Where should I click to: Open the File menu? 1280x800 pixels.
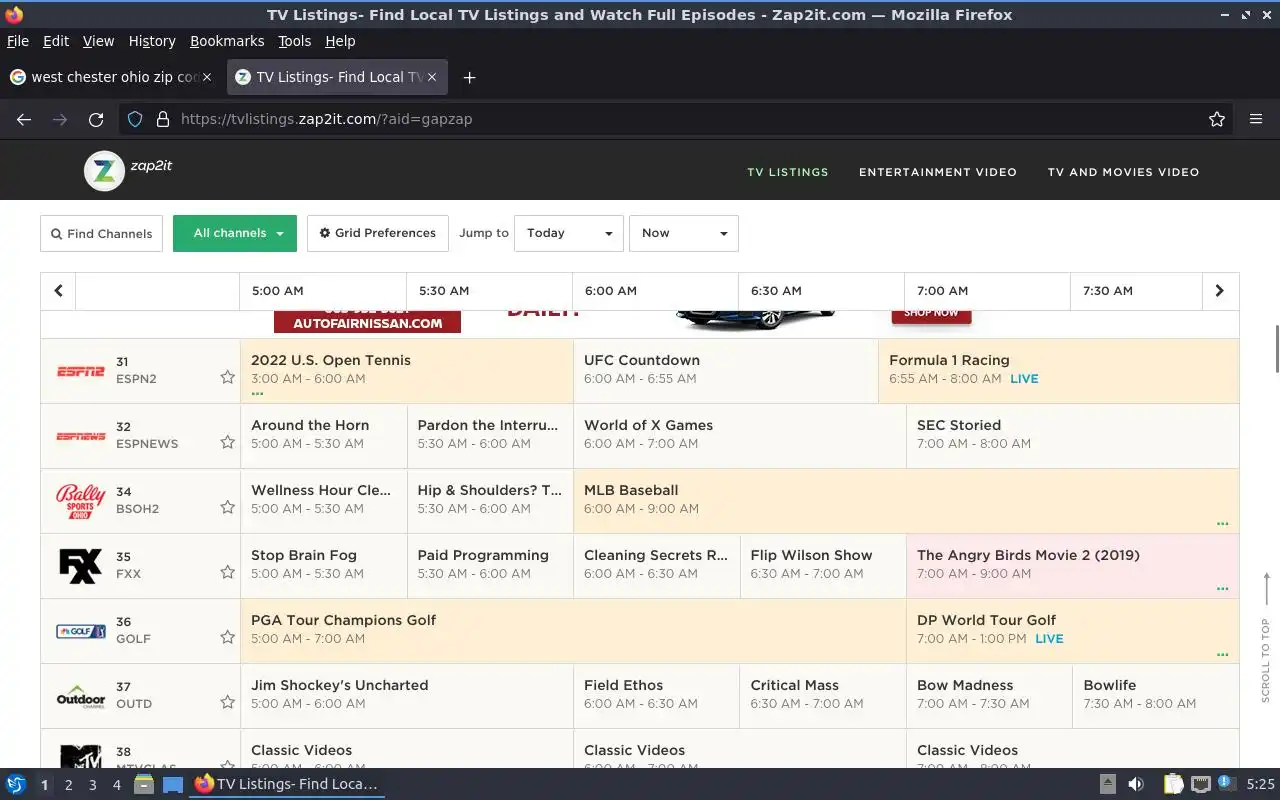click(x=17, y=41)
